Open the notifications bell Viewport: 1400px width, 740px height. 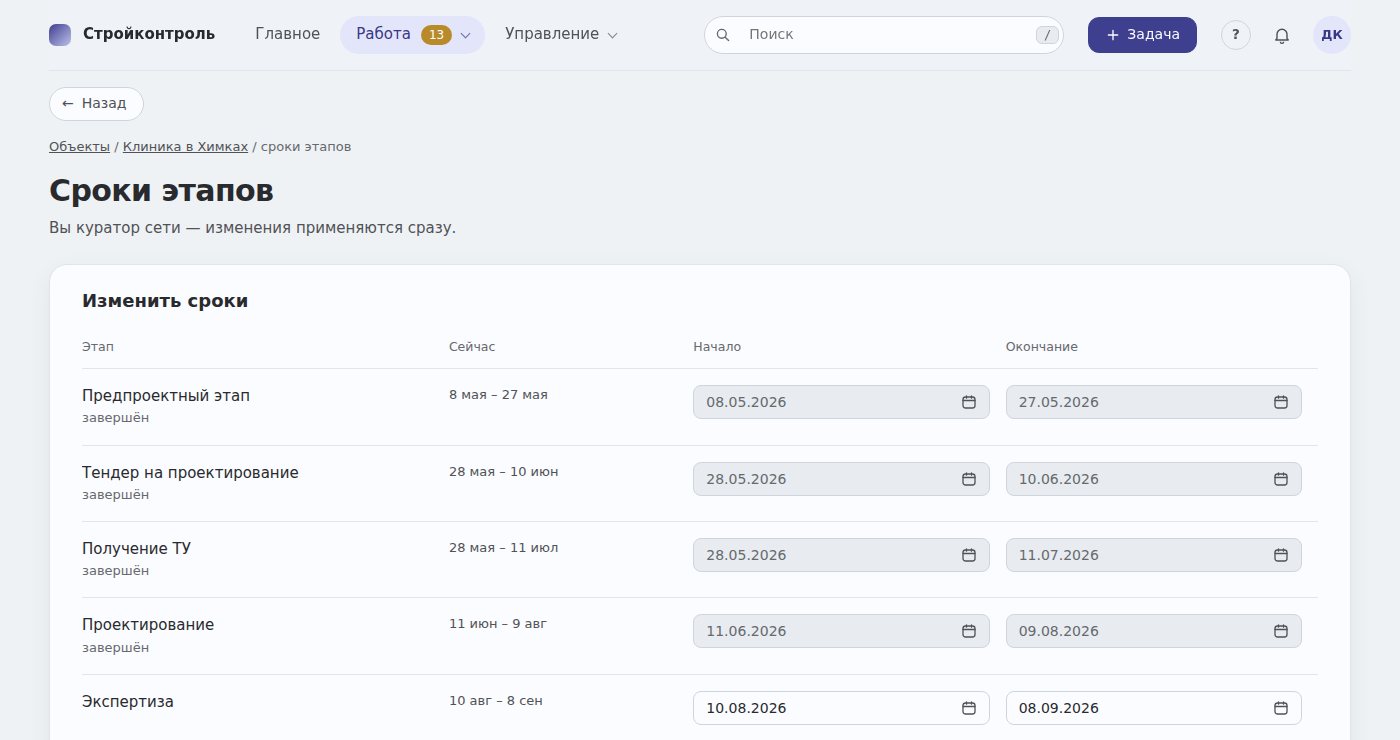1282,35
